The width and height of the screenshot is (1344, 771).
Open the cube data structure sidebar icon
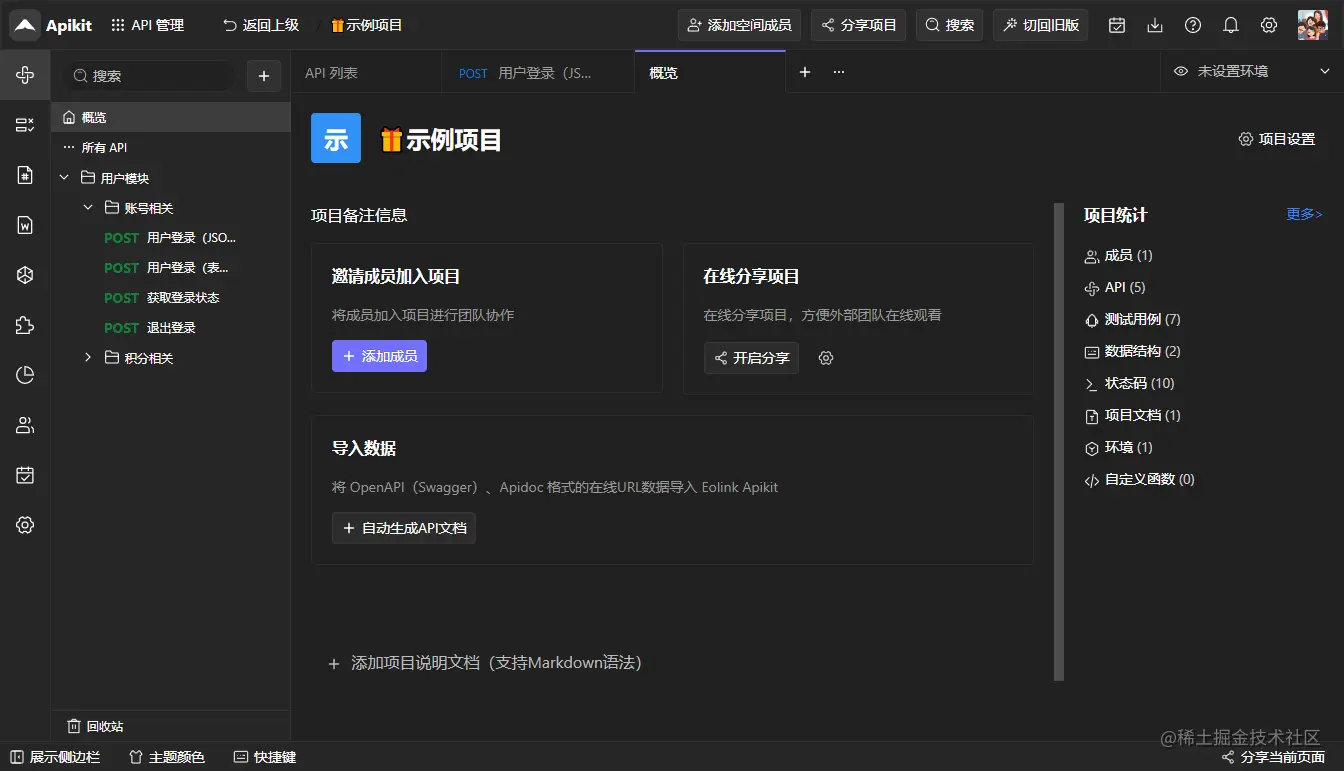pyautogui.click(x=25, y=275)
